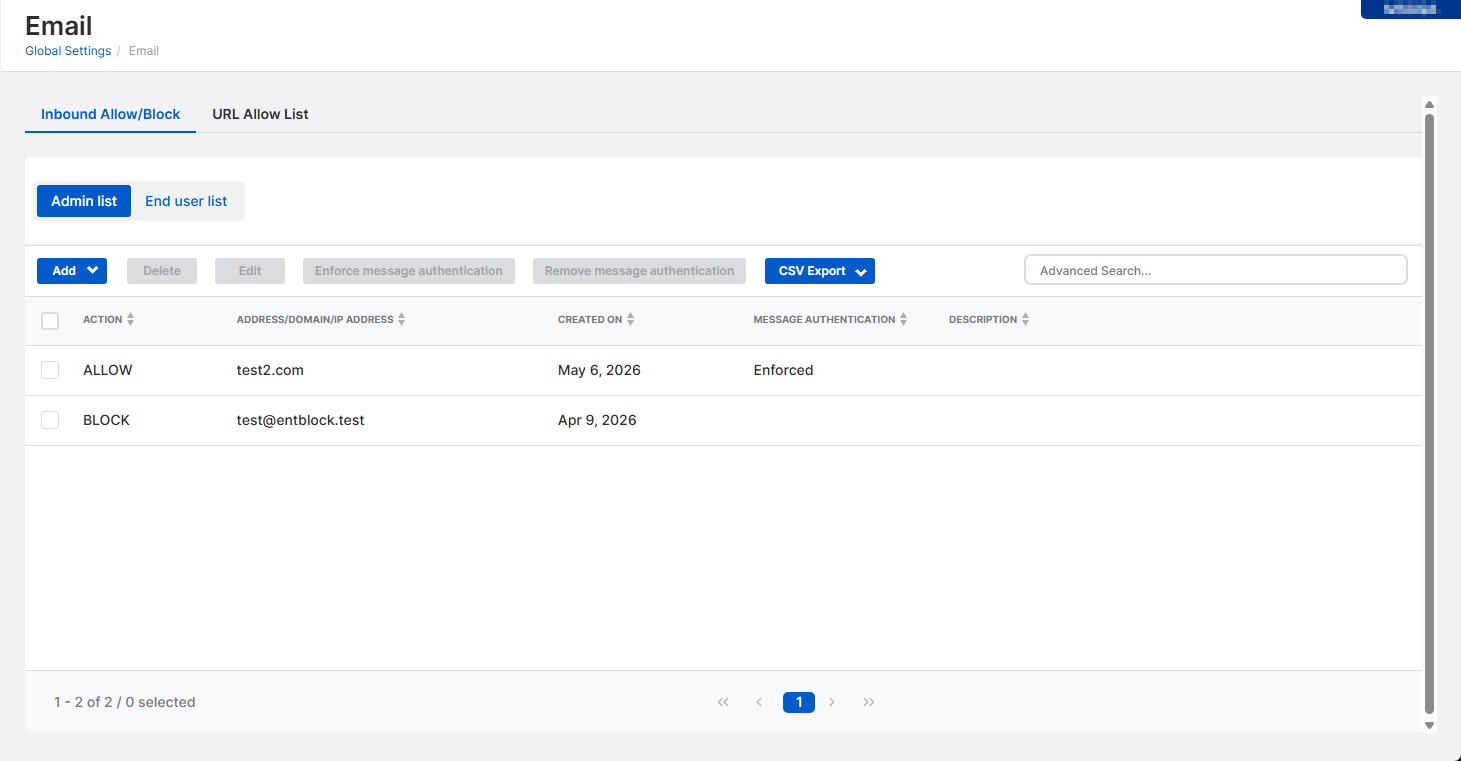Go to the last page double-chevron
1461x761 pixels.
point(869,702)
